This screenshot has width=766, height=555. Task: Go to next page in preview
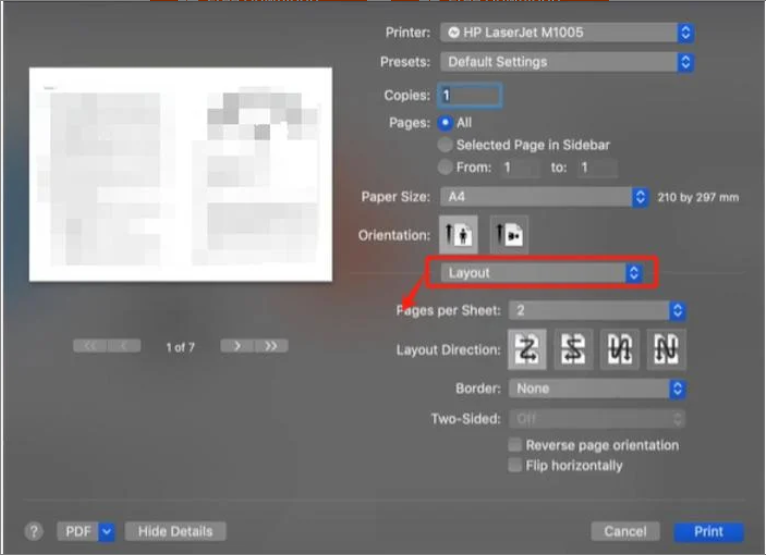click(235, 346)
